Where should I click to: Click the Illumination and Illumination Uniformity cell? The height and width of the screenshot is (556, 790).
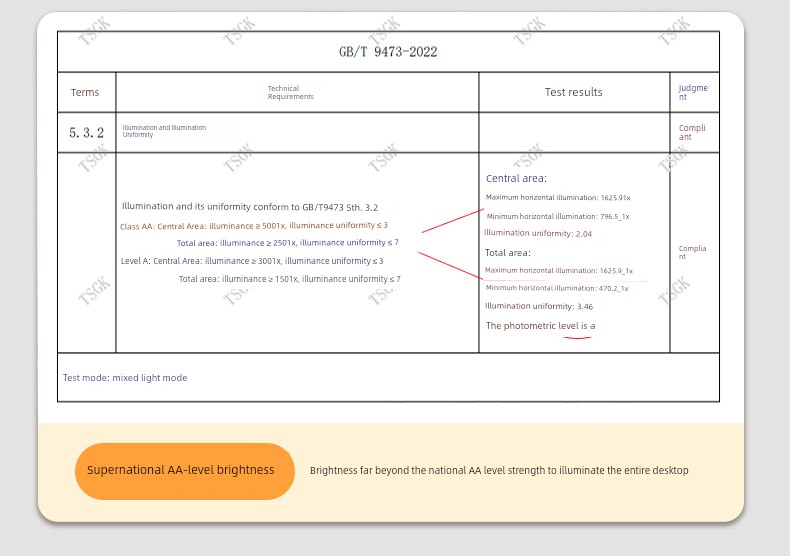(x=164, y=131)
